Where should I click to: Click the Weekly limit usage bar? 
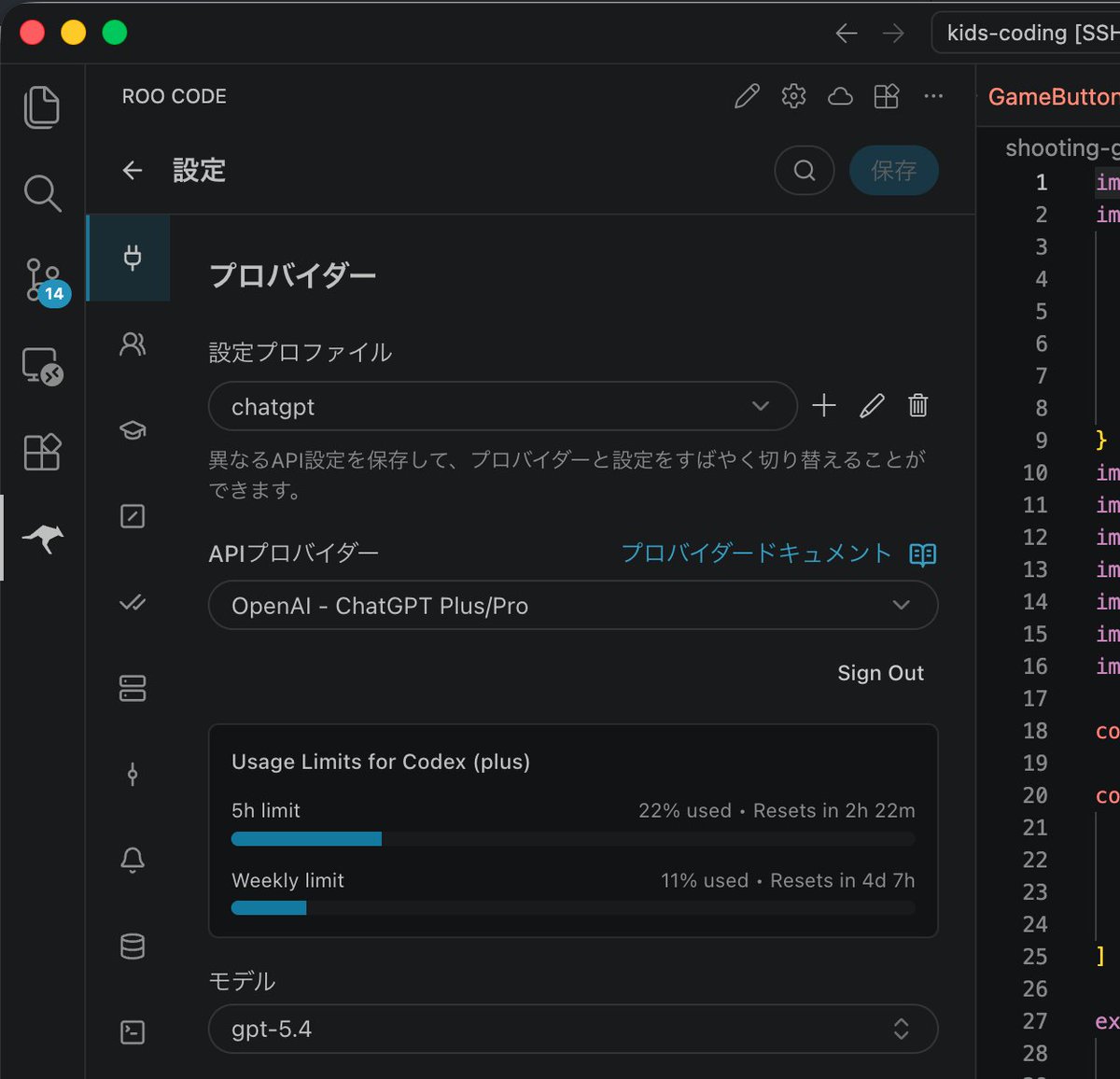coord(573,908)
